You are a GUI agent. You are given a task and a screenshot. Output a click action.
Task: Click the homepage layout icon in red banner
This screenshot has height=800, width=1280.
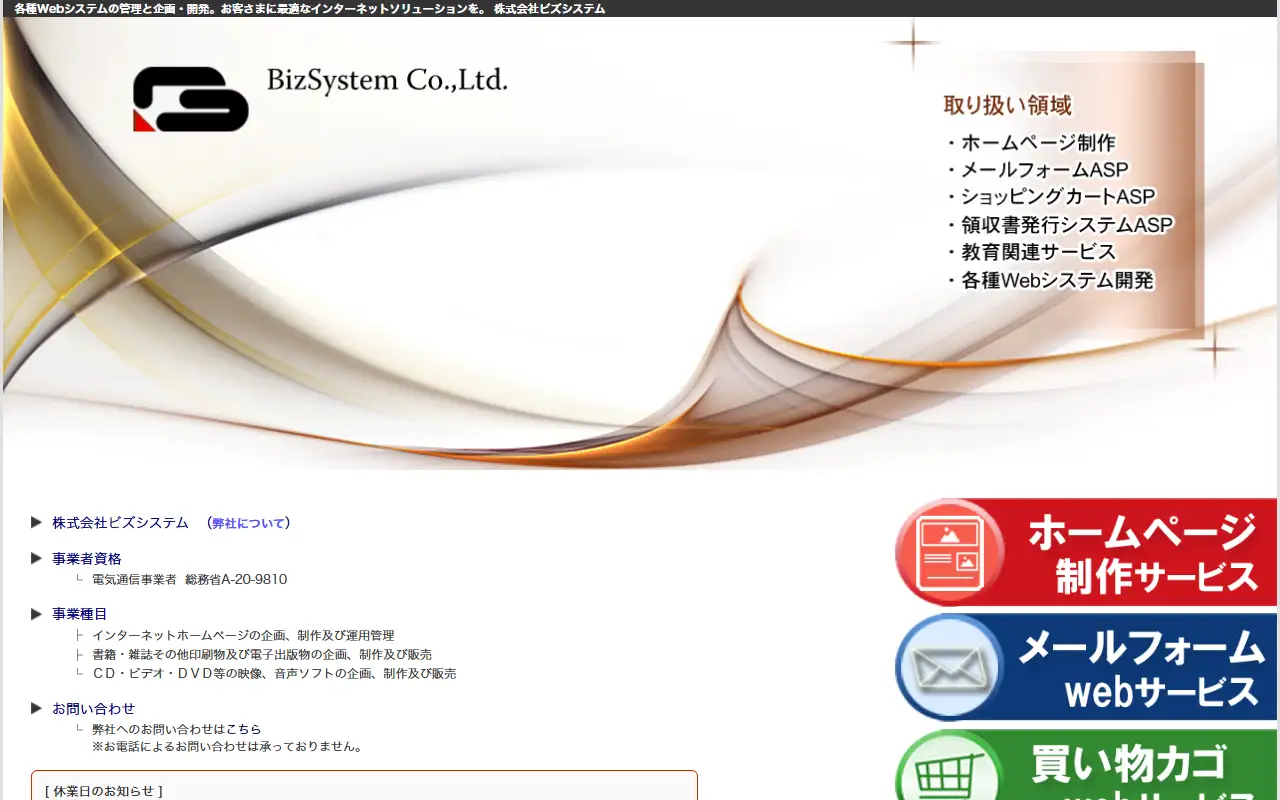950,552
